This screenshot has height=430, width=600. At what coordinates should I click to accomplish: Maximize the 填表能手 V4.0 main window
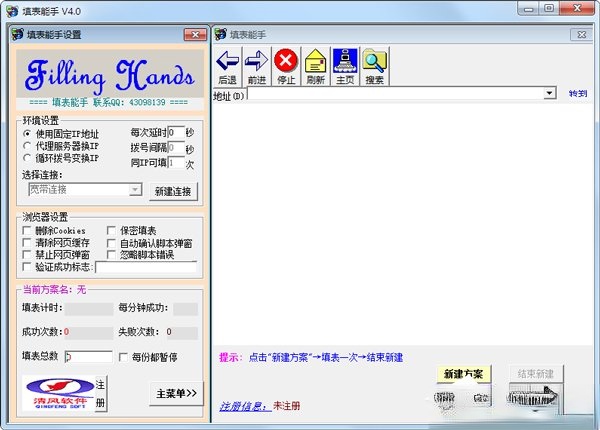tap(549, 8)
